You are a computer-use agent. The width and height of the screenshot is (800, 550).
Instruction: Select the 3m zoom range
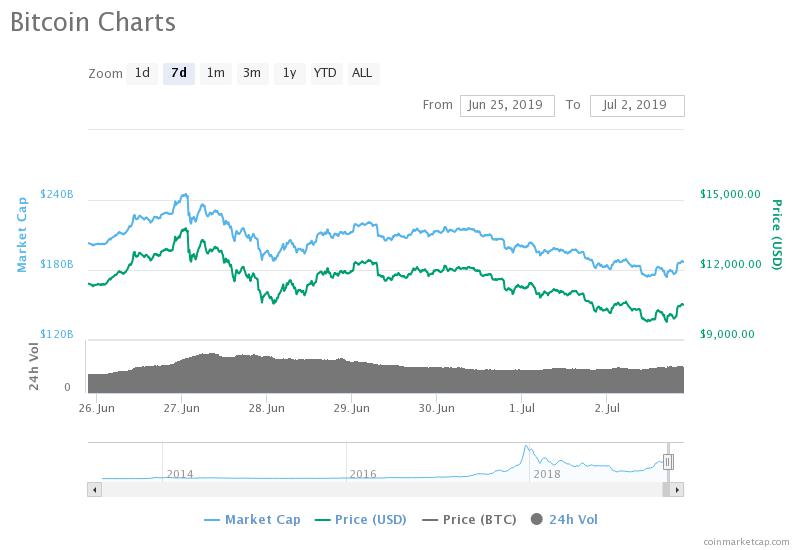click(252, 73)
